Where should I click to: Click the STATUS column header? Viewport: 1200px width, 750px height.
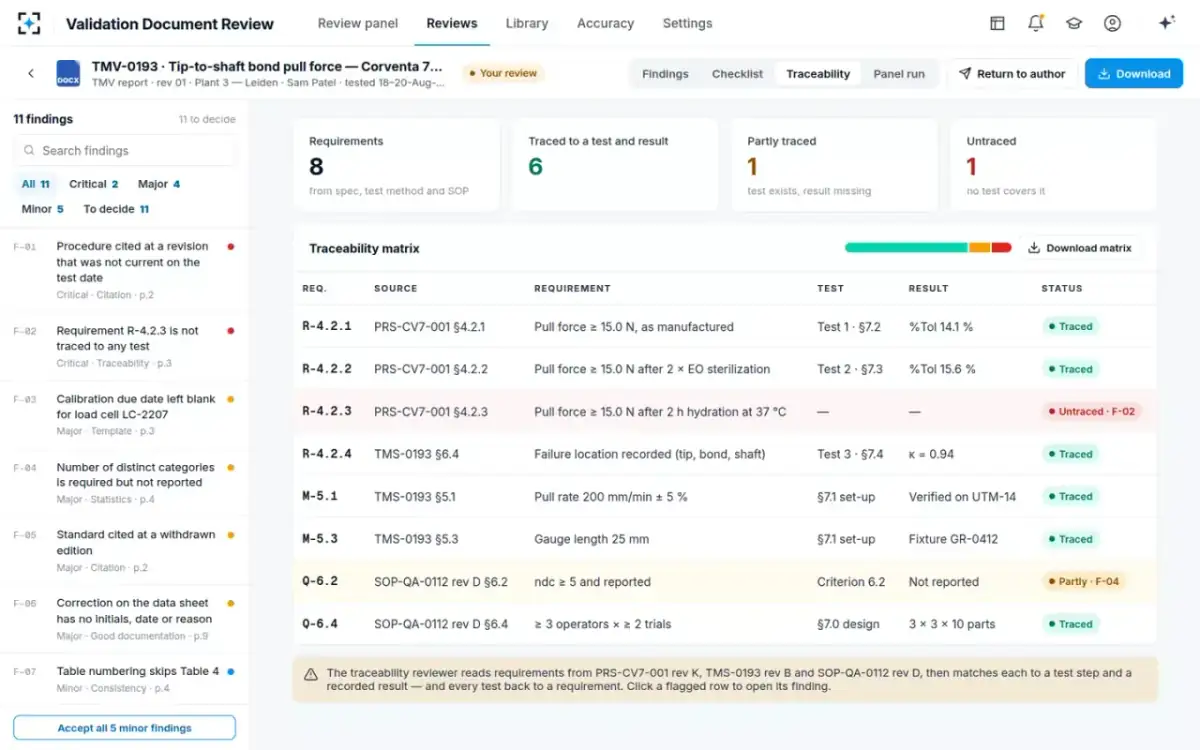click(1062, 288)
